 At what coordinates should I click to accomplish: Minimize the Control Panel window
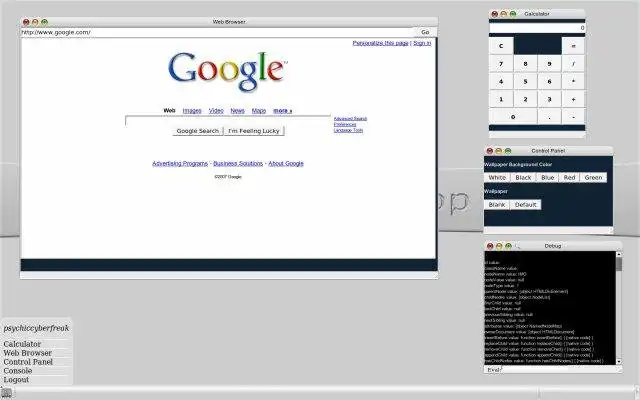pyautogui.click(x=499, y=151)
